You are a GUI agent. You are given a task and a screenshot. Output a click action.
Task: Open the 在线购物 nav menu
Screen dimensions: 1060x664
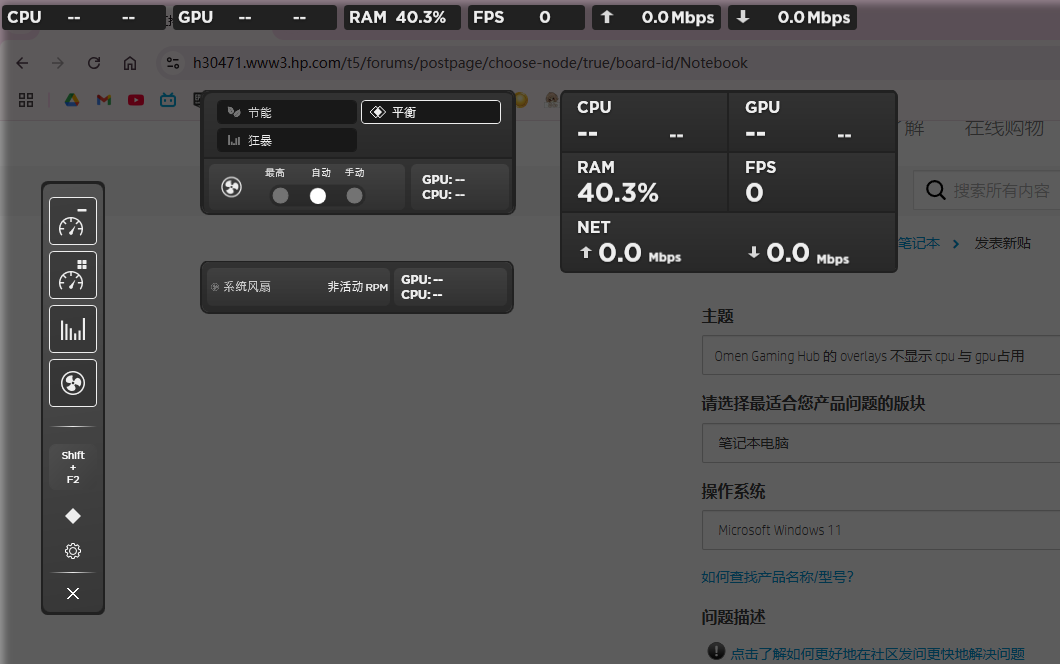point(1005,128)
